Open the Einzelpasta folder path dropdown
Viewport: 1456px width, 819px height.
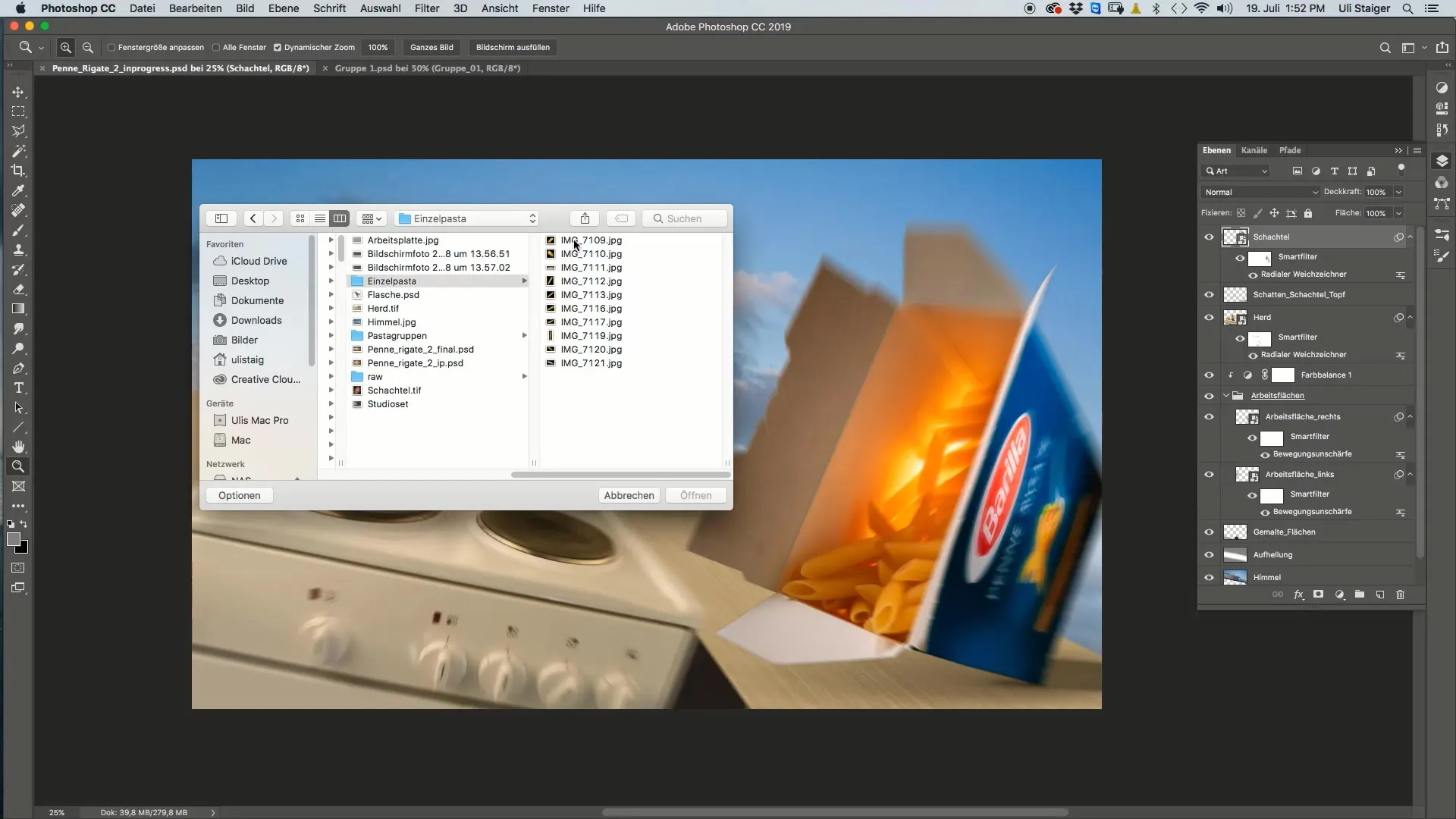coord(466,218)
